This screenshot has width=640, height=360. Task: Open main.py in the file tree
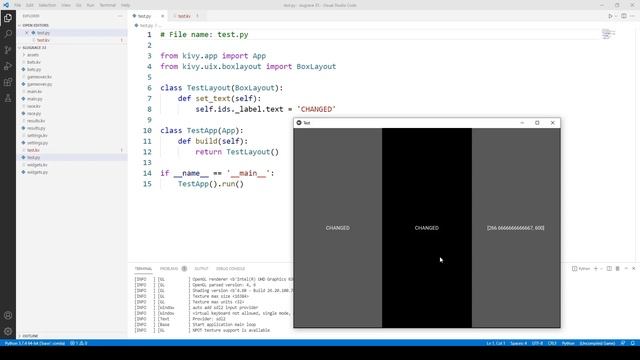coord(35,99)
